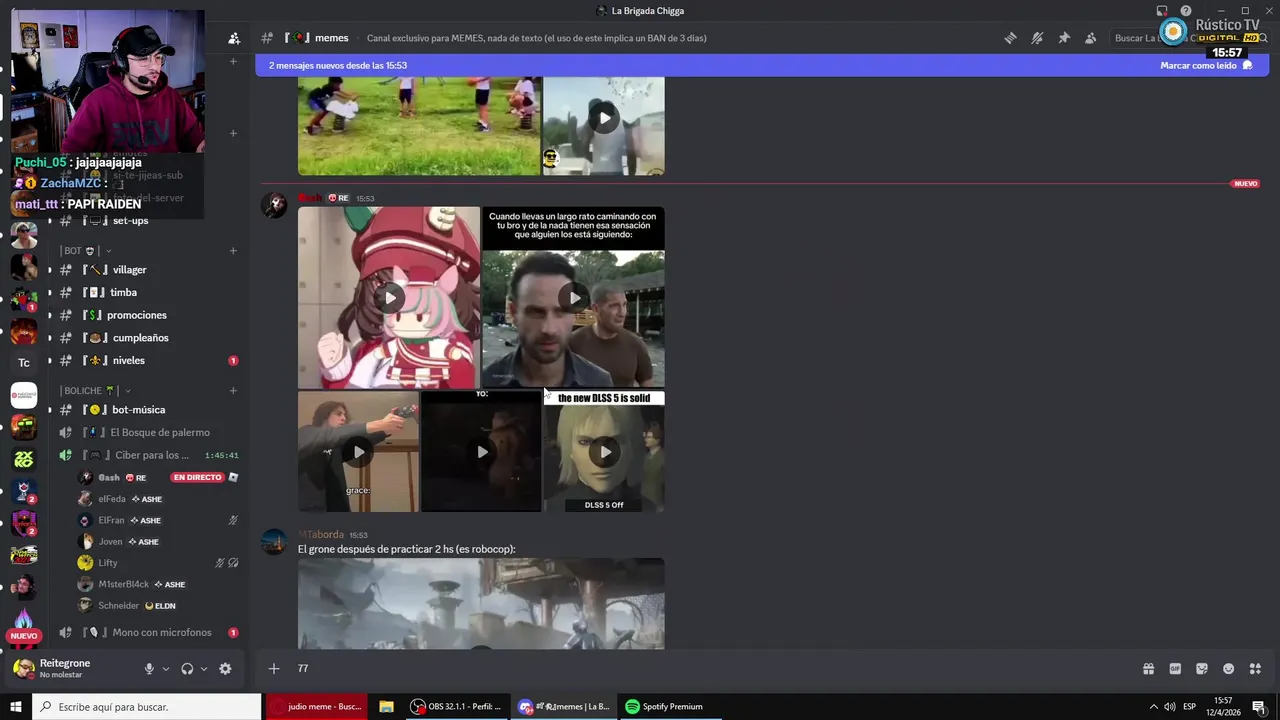Click the Windows taskbar search box

tap(147, 707)
